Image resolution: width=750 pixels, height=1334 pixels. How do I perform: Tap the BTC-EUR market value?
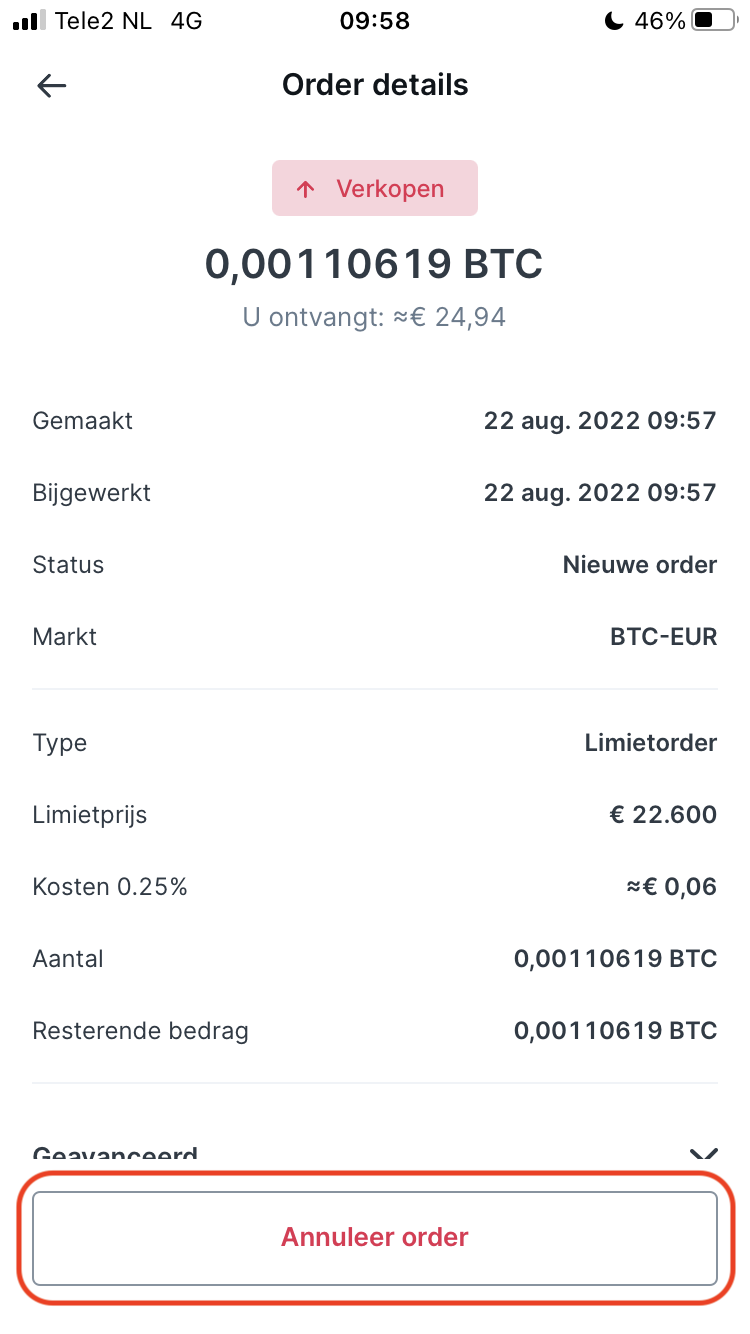664,637
